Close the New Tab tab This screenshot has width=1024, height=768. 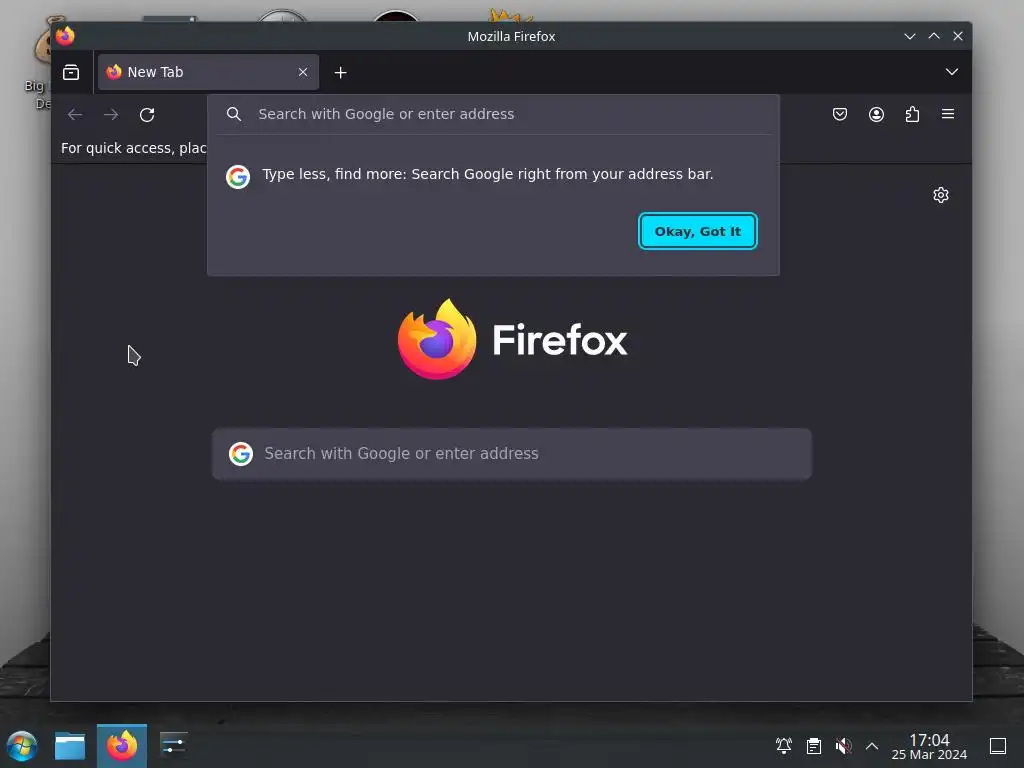[x=302, y=72]
